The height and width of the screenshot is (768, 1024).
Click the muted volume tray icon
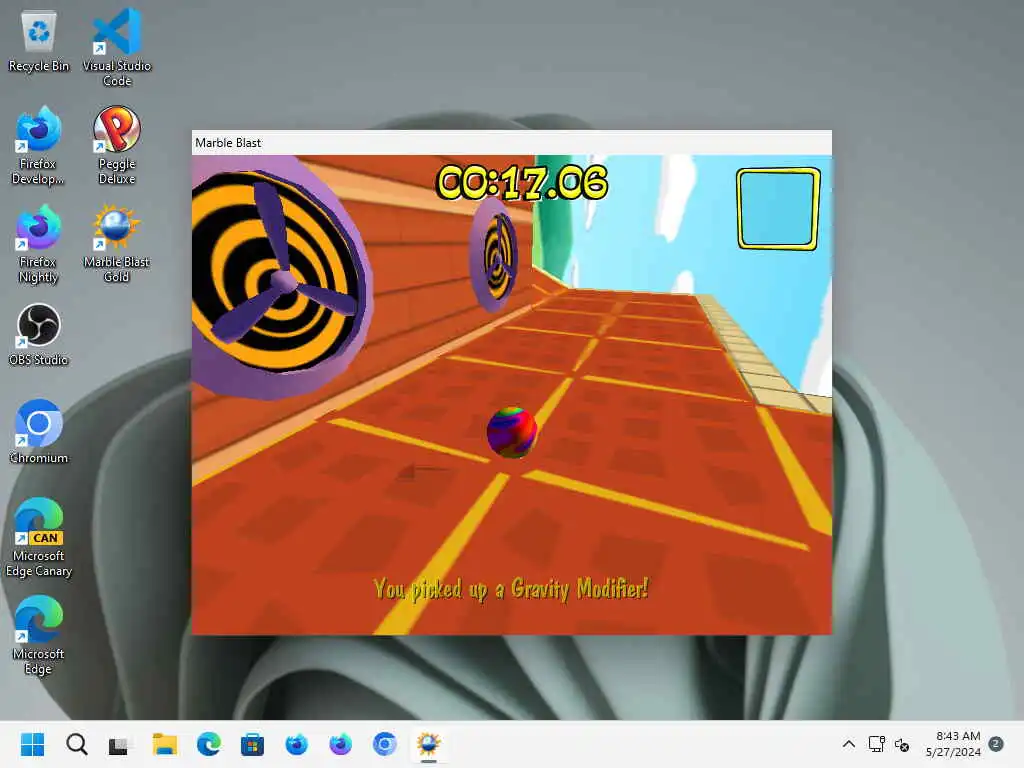point(902,744)
